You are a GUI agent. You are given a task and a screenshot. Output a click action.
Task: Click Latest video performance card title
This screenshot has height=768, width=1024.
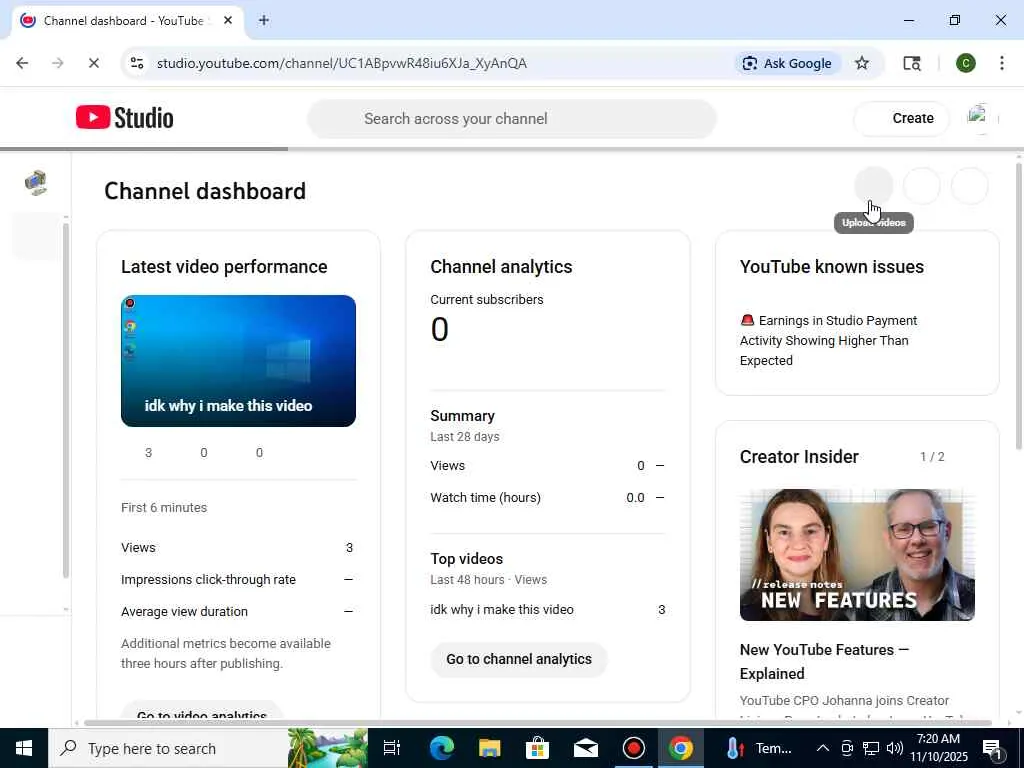tap(224, 266)
